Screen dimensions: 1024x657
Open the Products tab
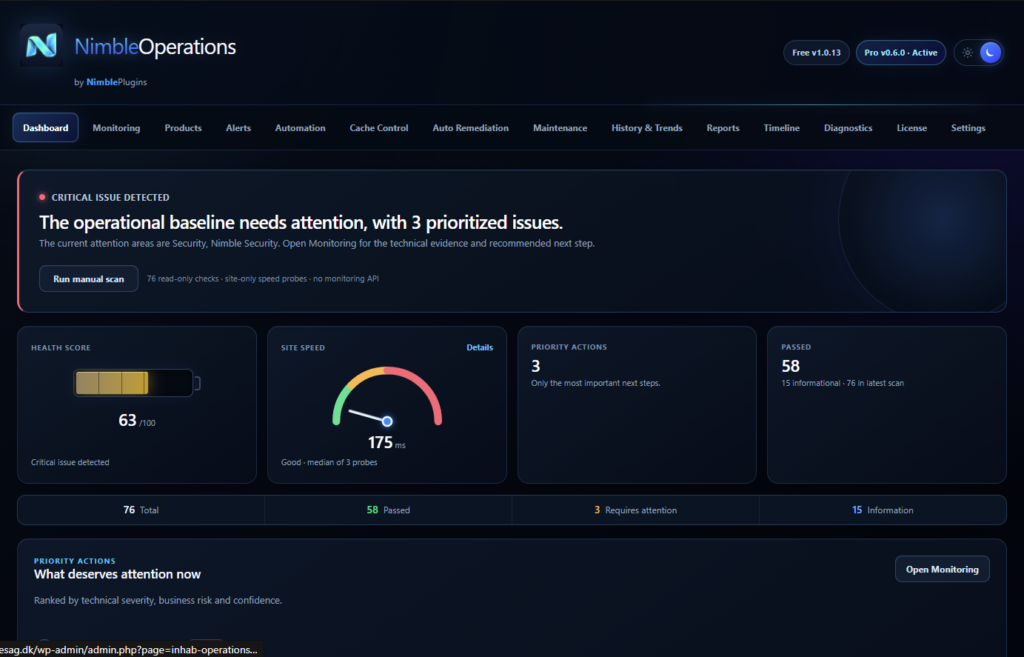click(183, 128)
